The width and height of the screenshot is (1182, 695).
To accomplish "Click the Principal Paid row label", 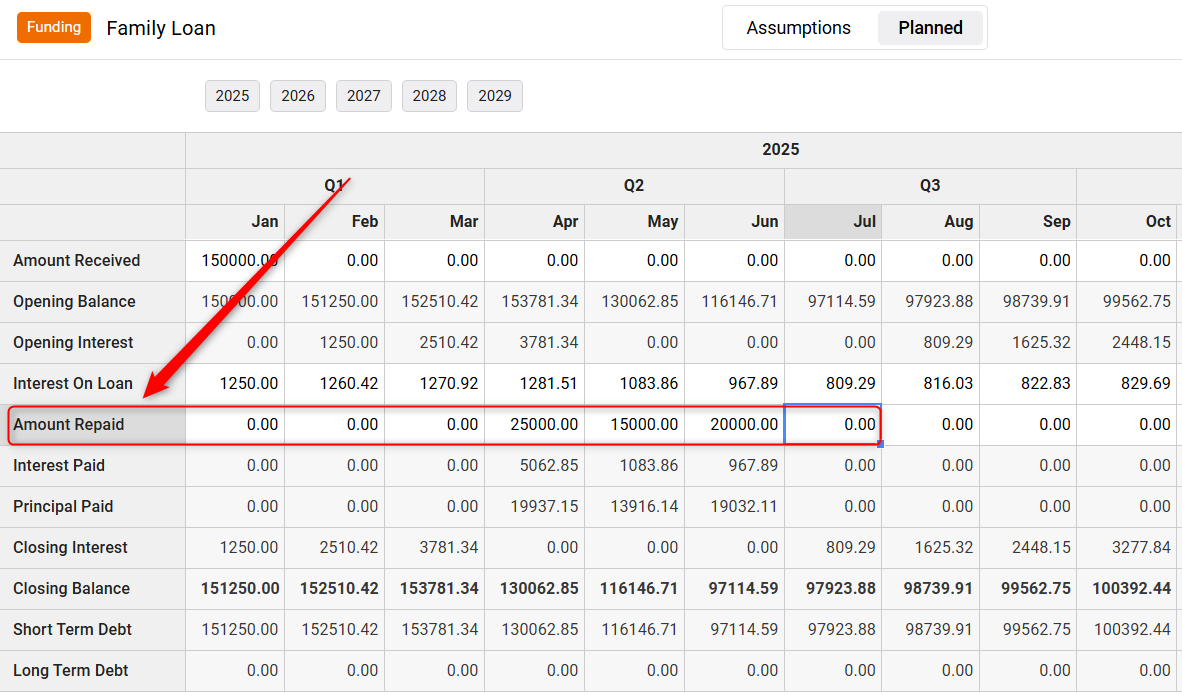I will click(x=63, y=507).
